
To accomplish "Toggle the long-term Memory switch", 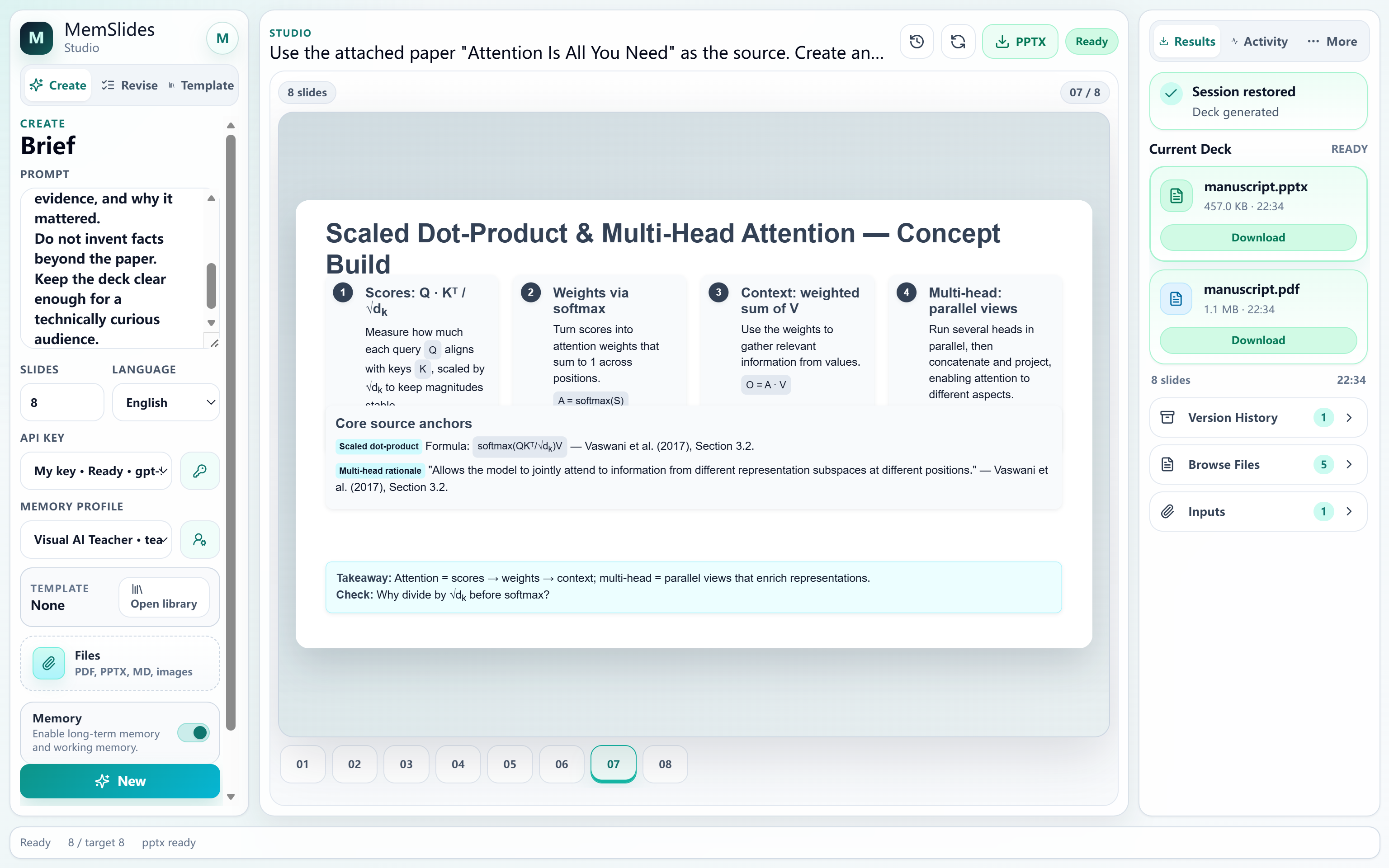I will coord(194,732).
